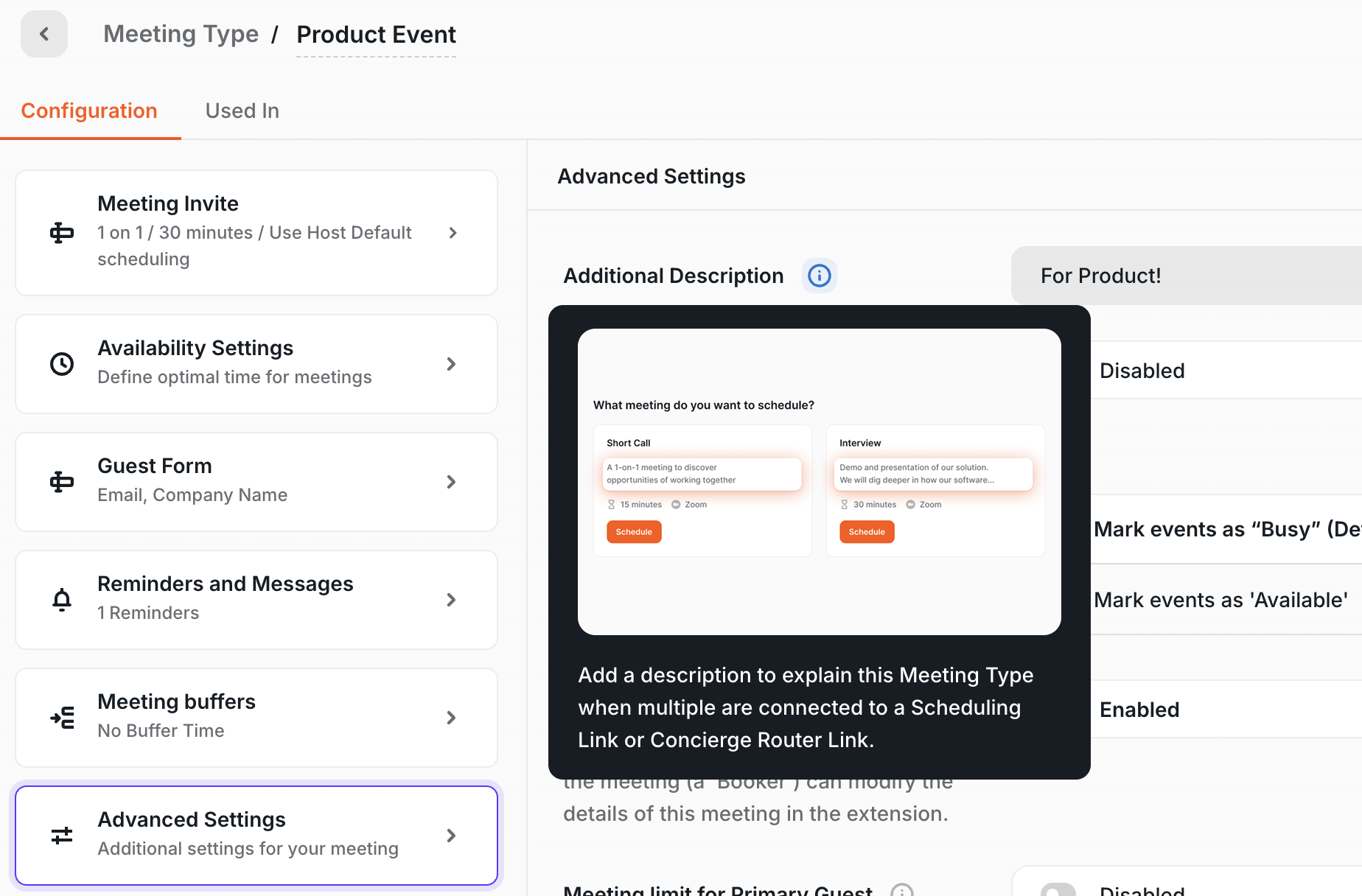Click the Availability Settings clock icon
Screen dimensions: 1362x896
[x=62, y=364]
